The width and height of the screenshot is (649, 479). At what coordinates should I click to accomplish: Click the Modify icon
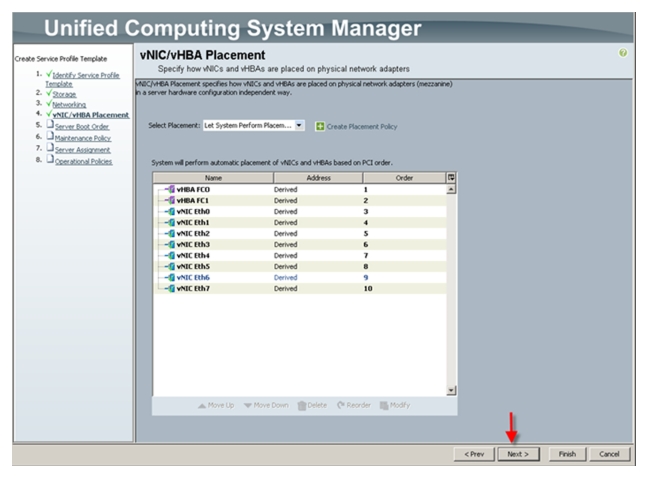pos(384,405)
